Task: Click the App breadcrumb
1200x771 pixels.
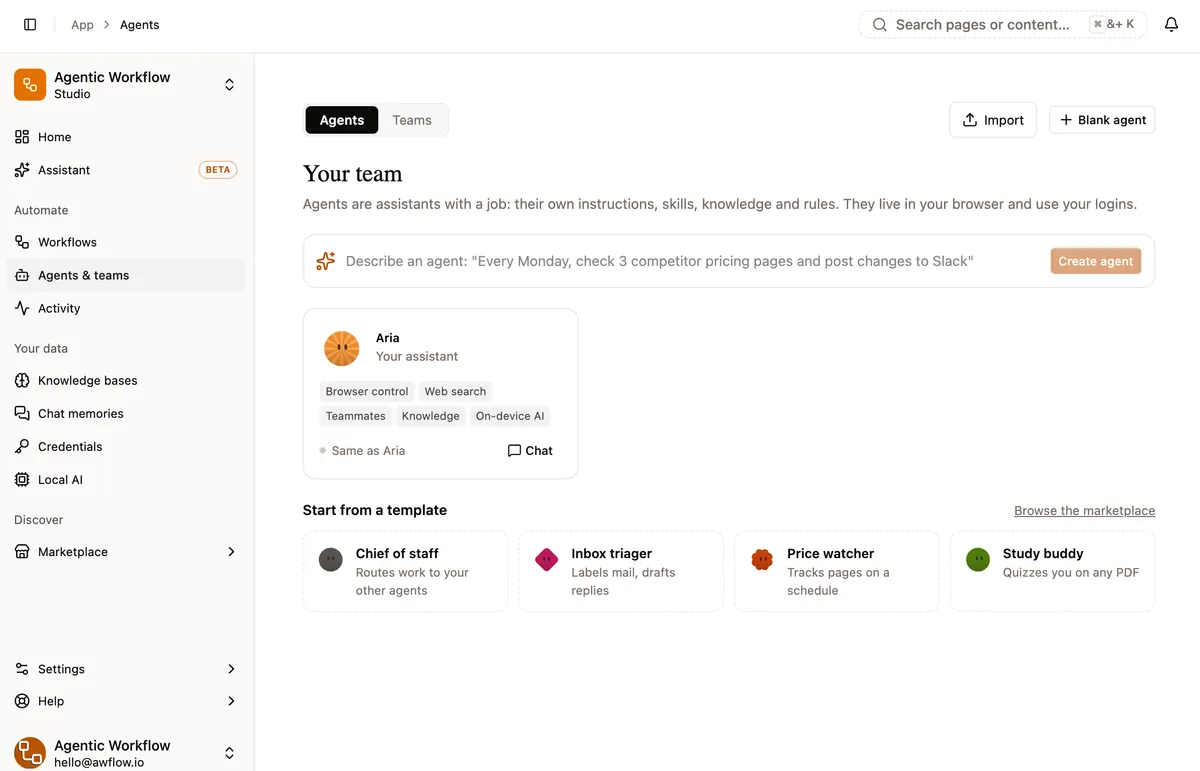Action: (82, 25)
